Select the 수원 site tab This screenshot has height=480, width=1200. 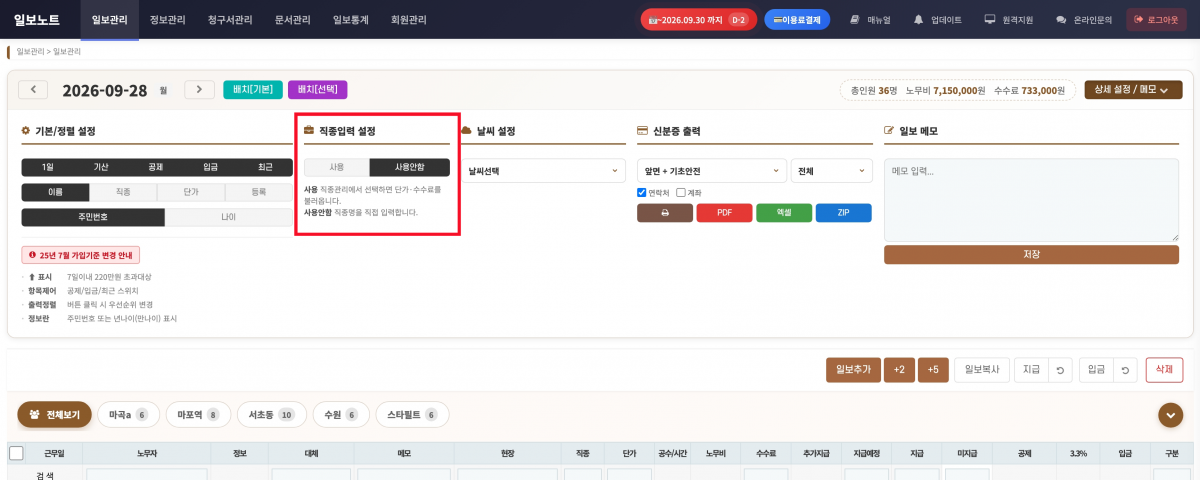coord(341,414)
